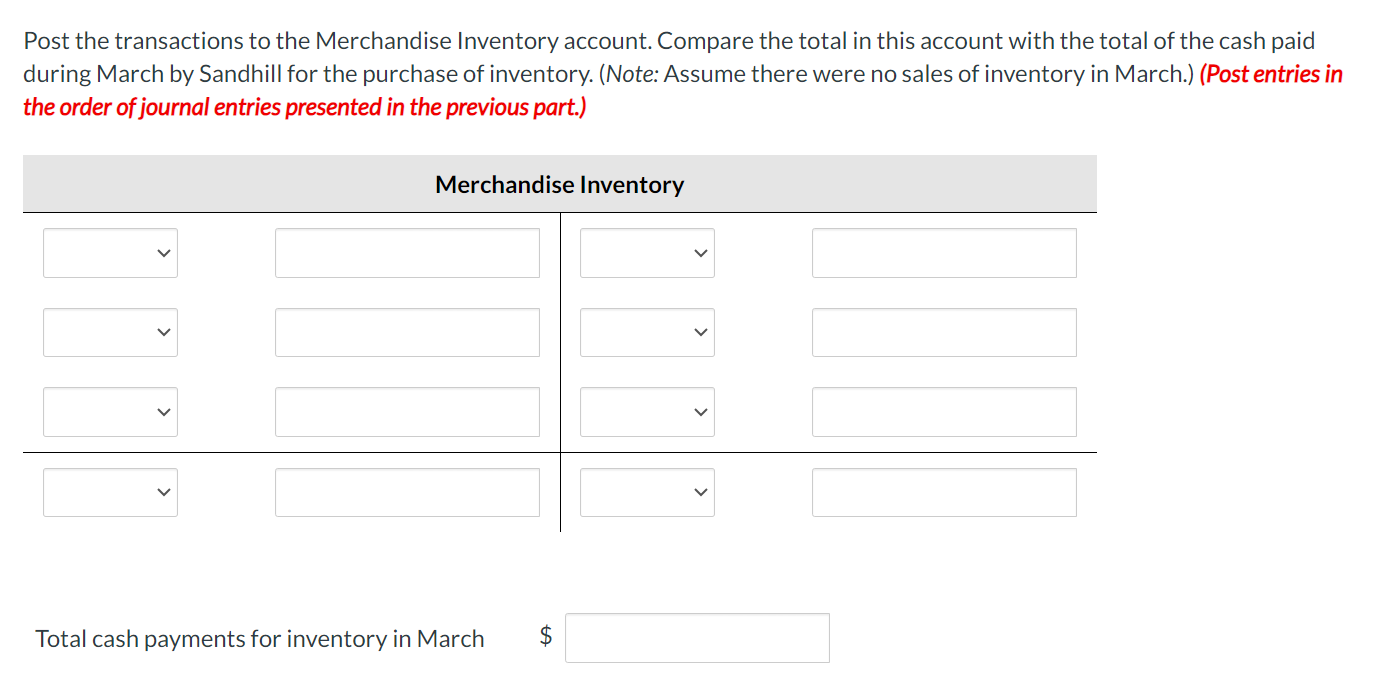
Task: Open credit-side total row dropdown
Action: click(x=647, y=493)
